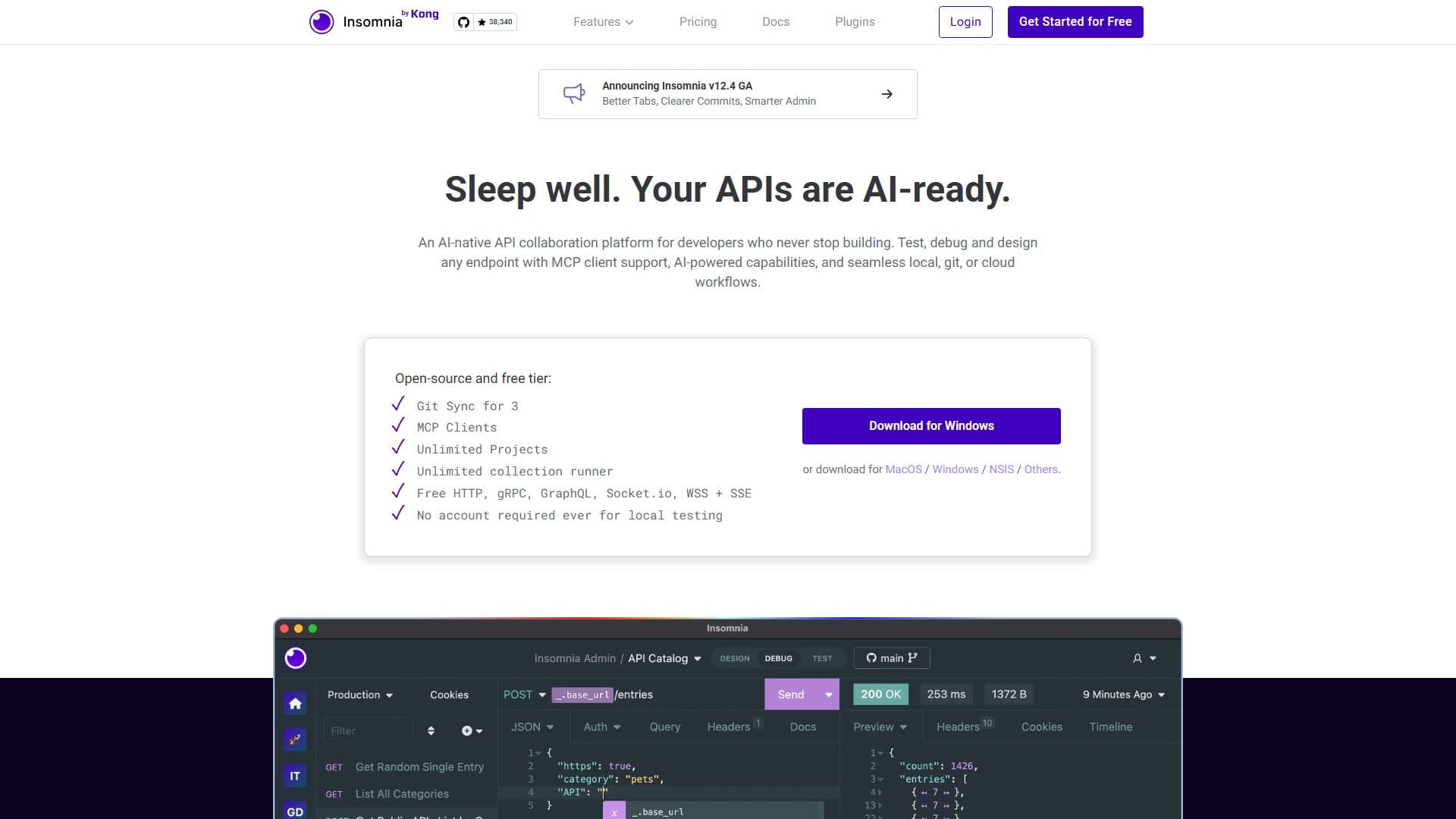Click the plus create-request icon
The height and width of the screenshot is (819, 1456).
pyautogui.click(x=467, y=730)
